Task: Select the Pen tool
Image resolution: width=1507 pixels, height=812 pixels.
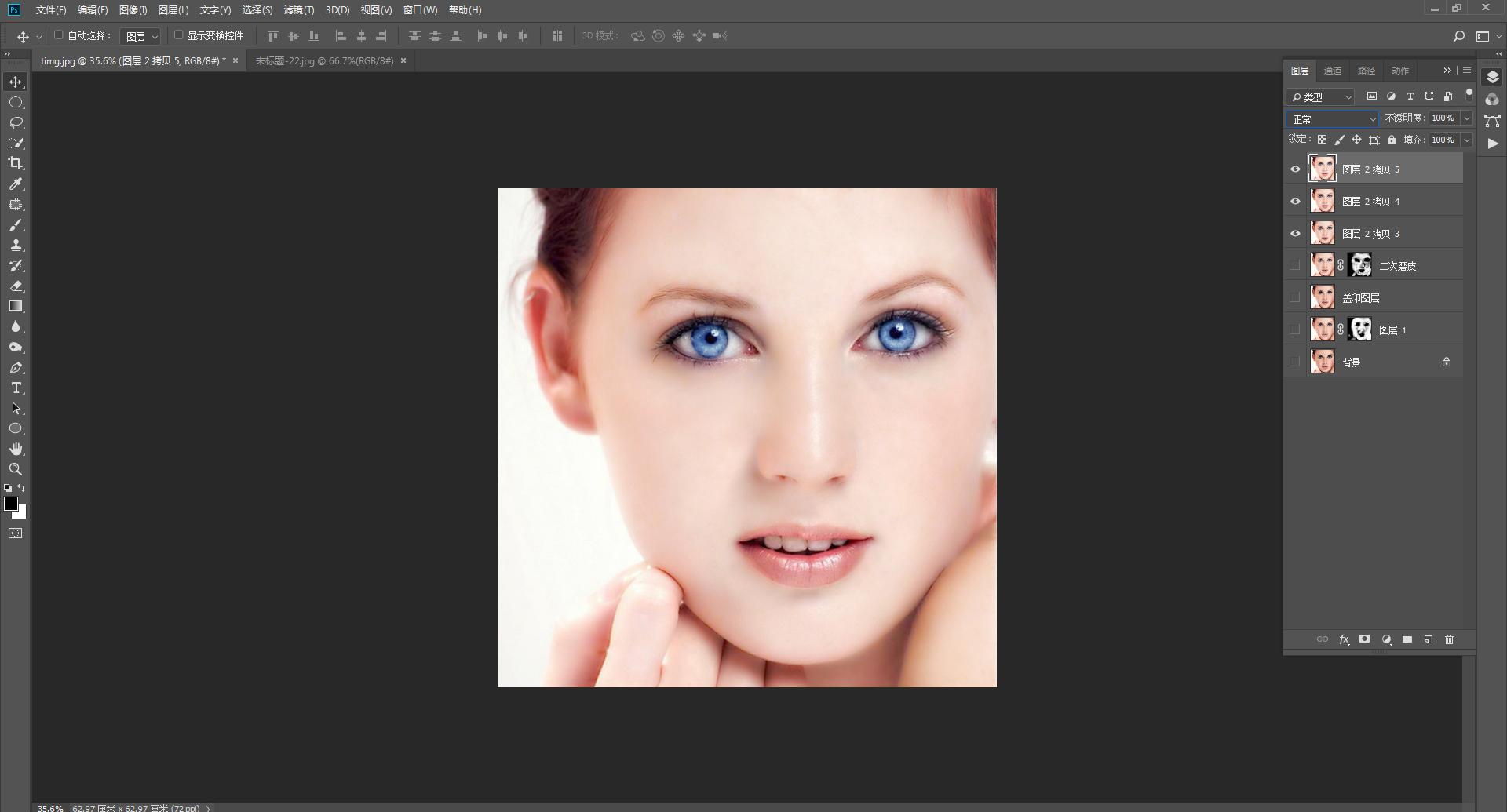Action: [16, 368]
